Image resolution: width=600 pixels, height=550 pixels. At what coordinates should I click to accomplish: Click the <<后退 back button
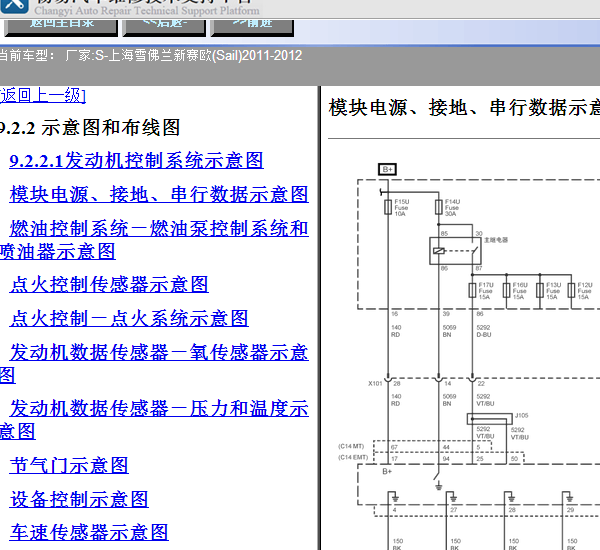tap(164, 28)
